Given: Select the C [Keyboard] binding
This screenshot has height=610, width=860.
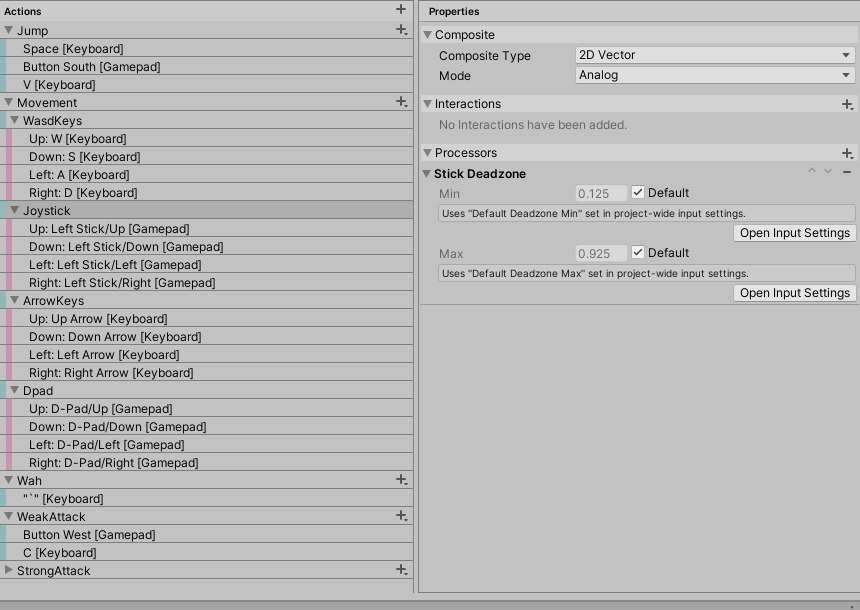Looking at the screenshot, I should [207, 552].
